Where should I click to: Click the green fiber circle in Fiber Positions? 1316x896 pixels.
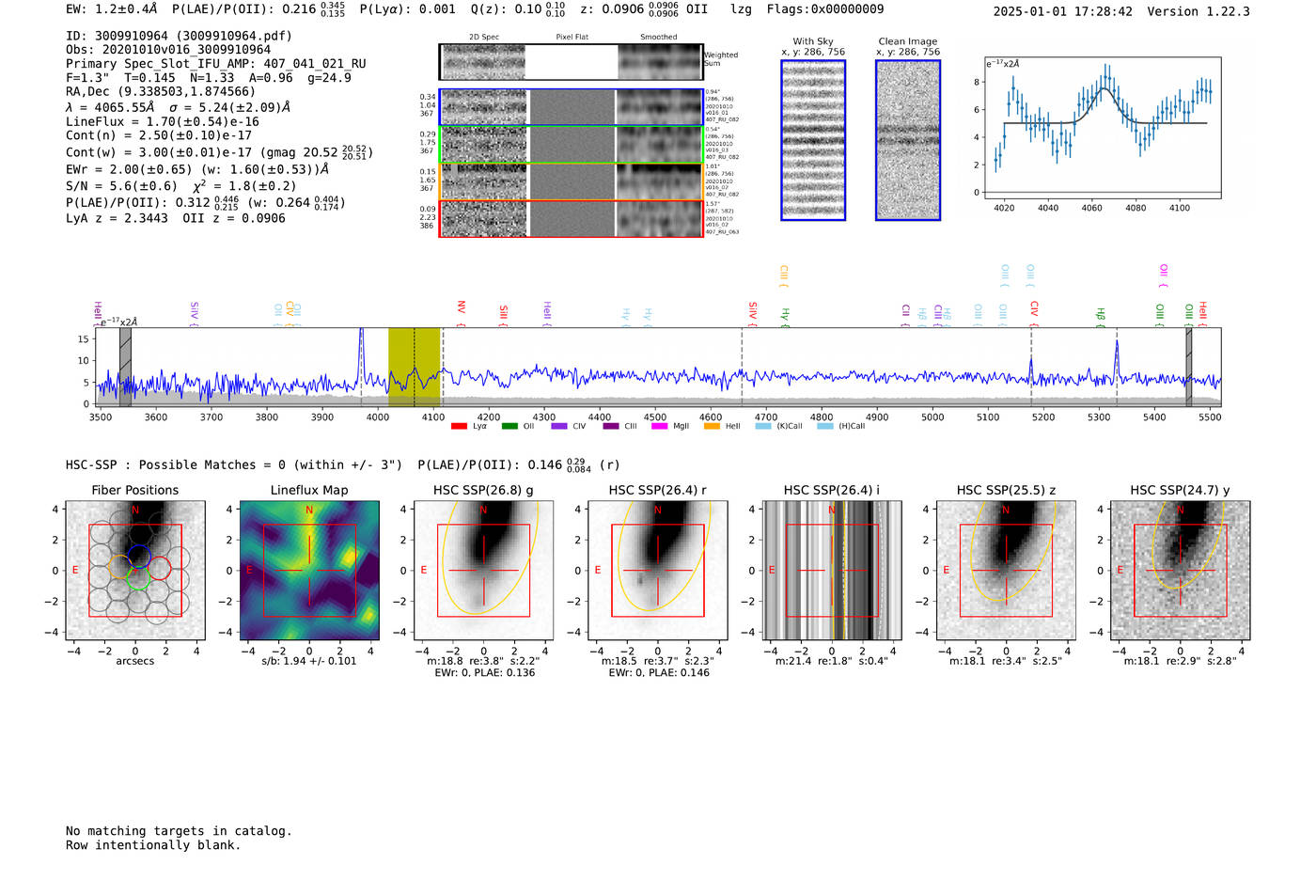coord(138,579)
